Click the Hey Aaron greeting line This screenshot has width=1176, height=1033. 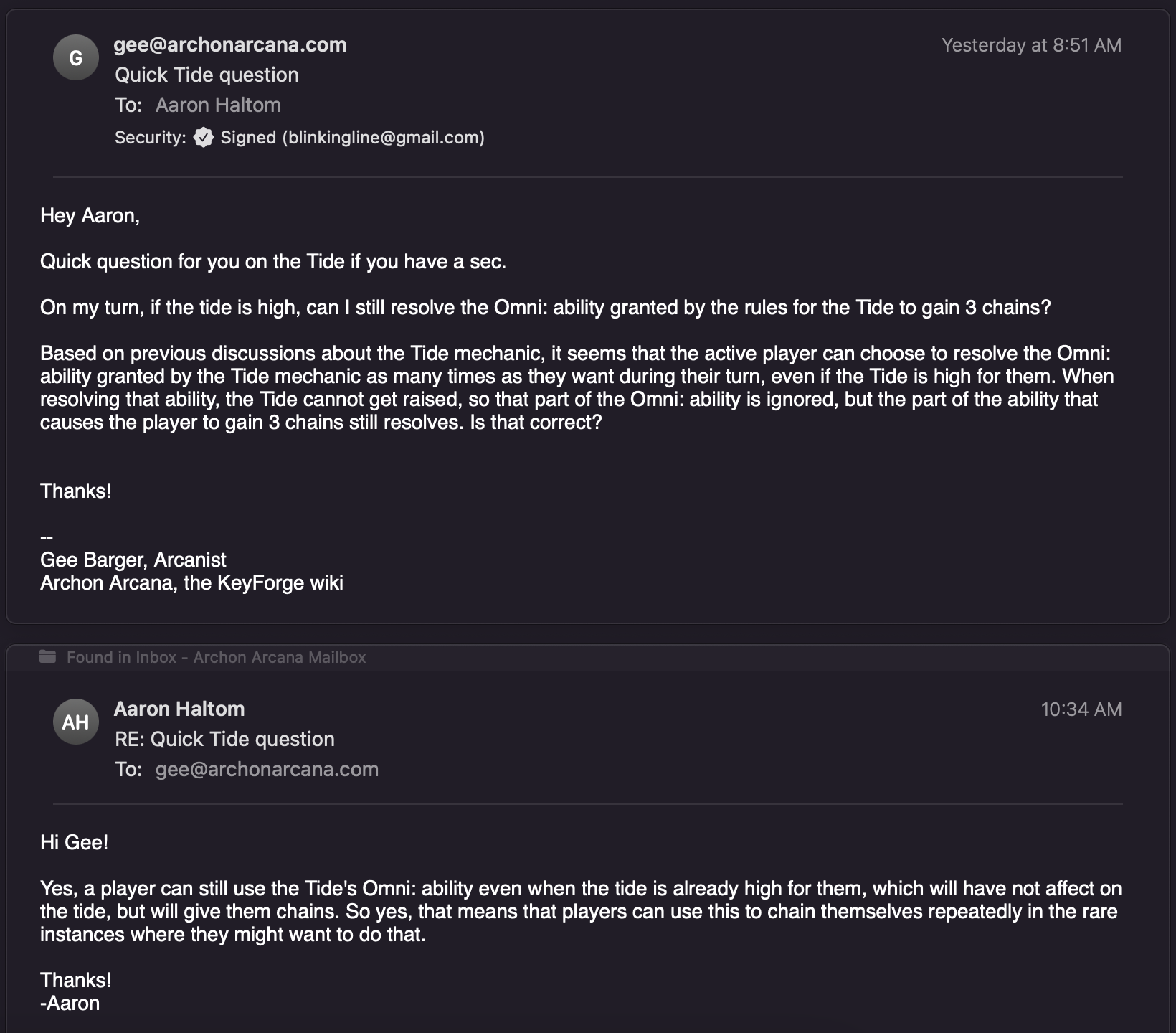[x=90, y=215]
